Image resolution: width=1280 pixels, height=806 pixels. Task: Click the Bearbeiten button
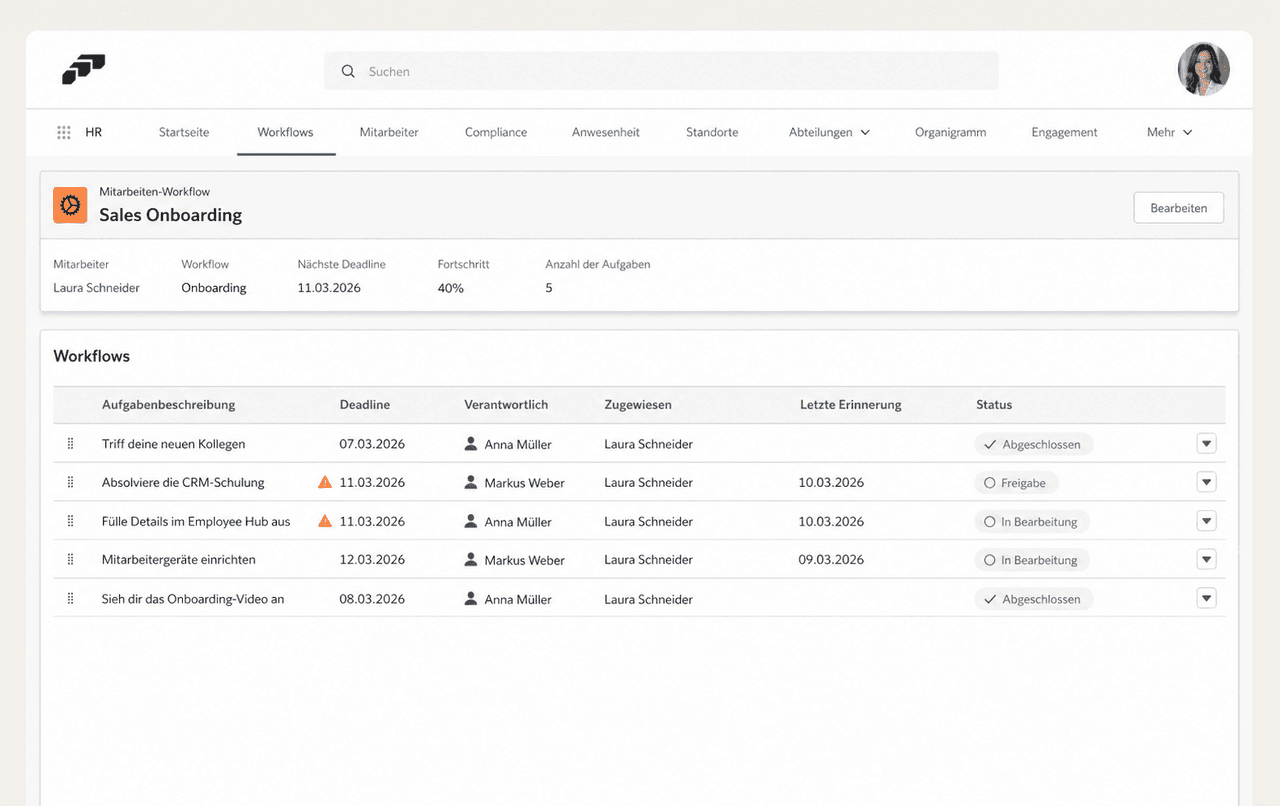coord(1179,208)
